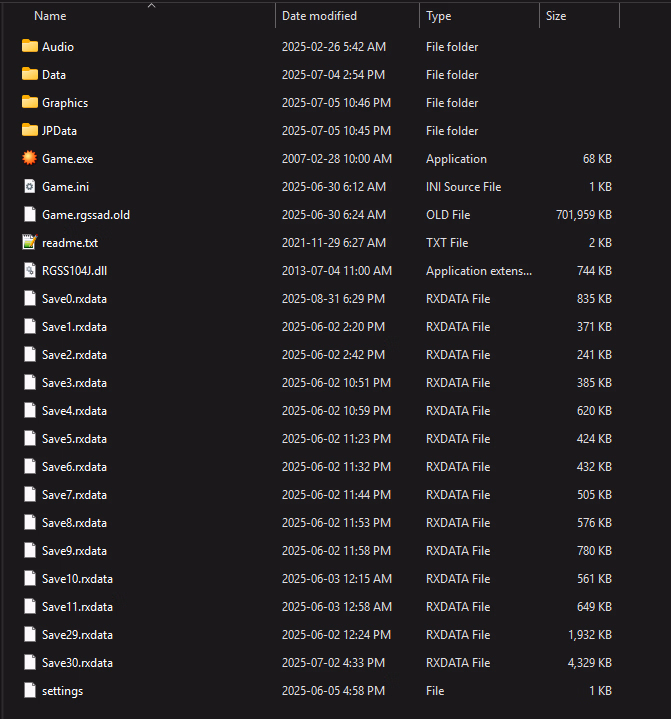The height and width of the screenshot is (719, 671).
Task: Sort files by the Name column header
Action: tap(50, 16)
